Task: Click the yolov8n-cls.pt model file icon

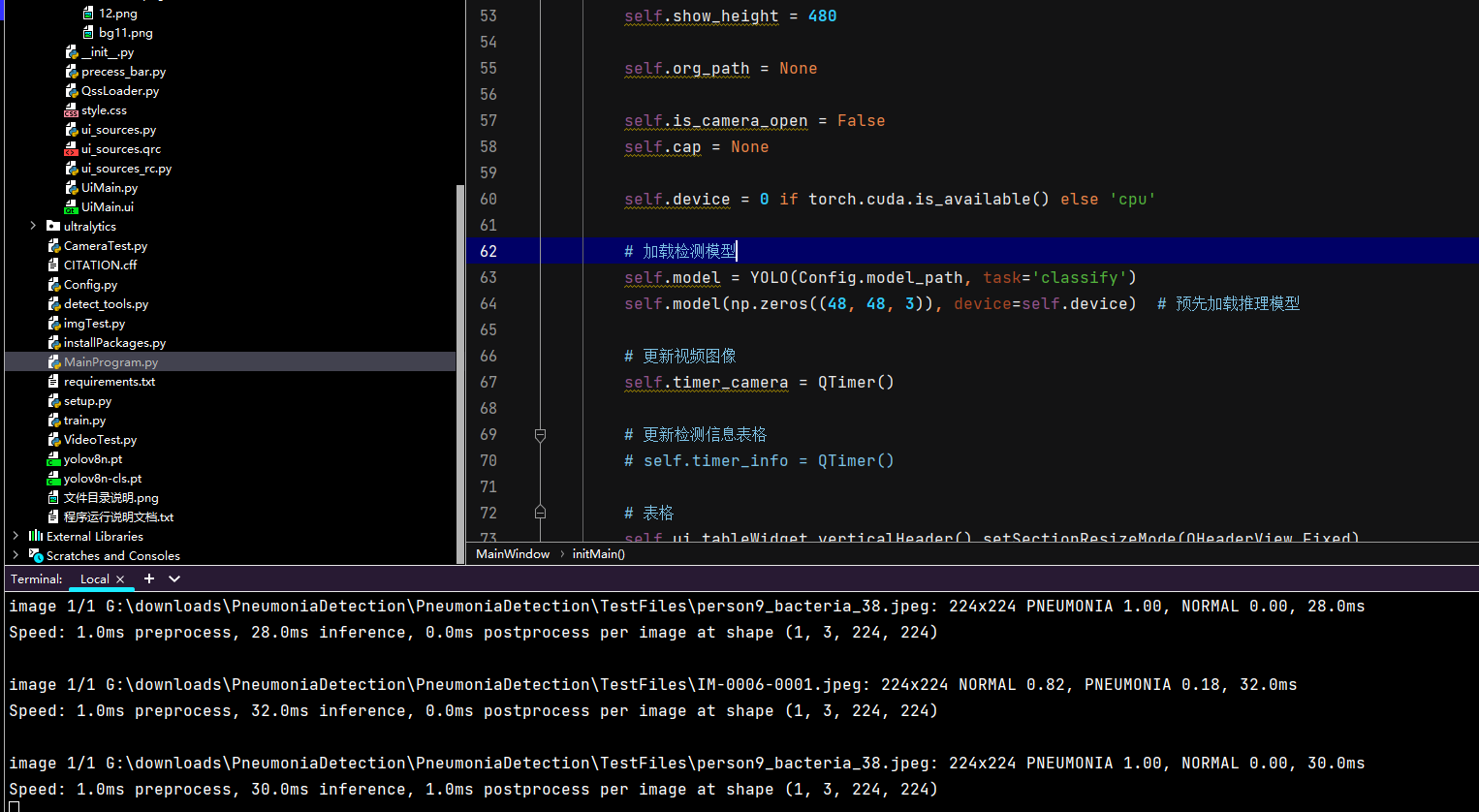Action: [x=53, y=479]
